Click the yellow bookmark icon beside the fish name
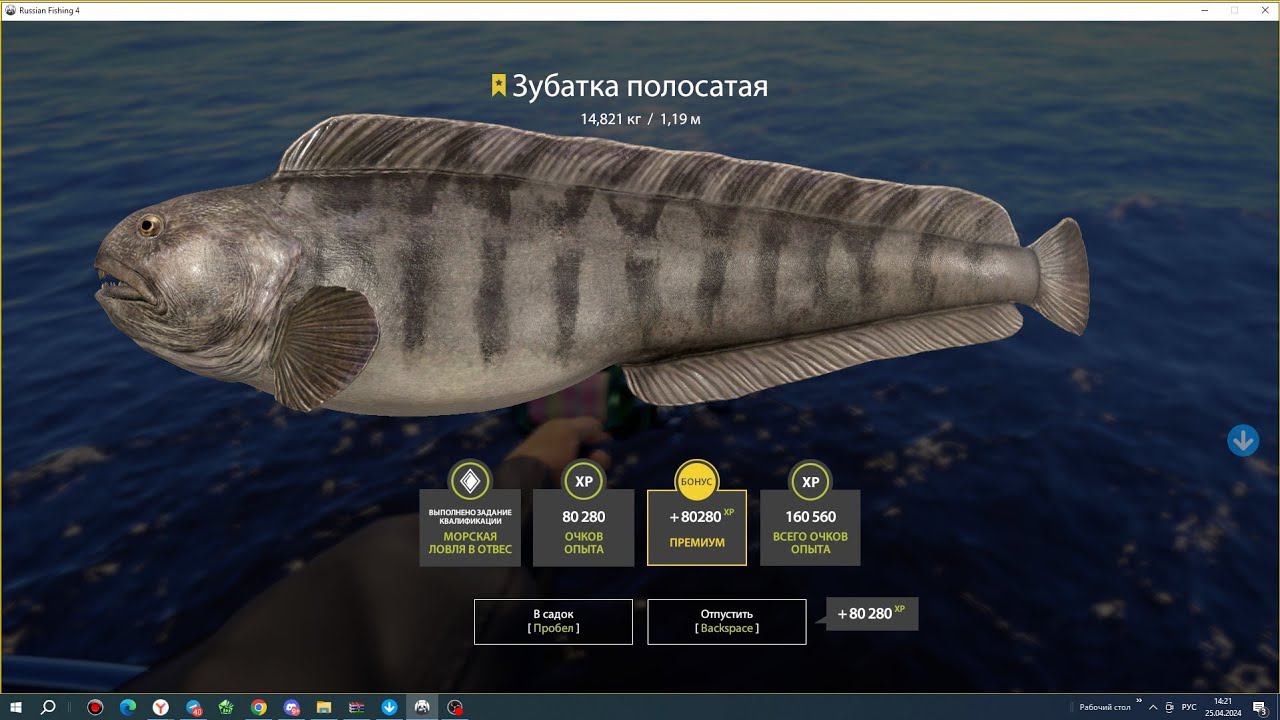 tap(499, 86)
